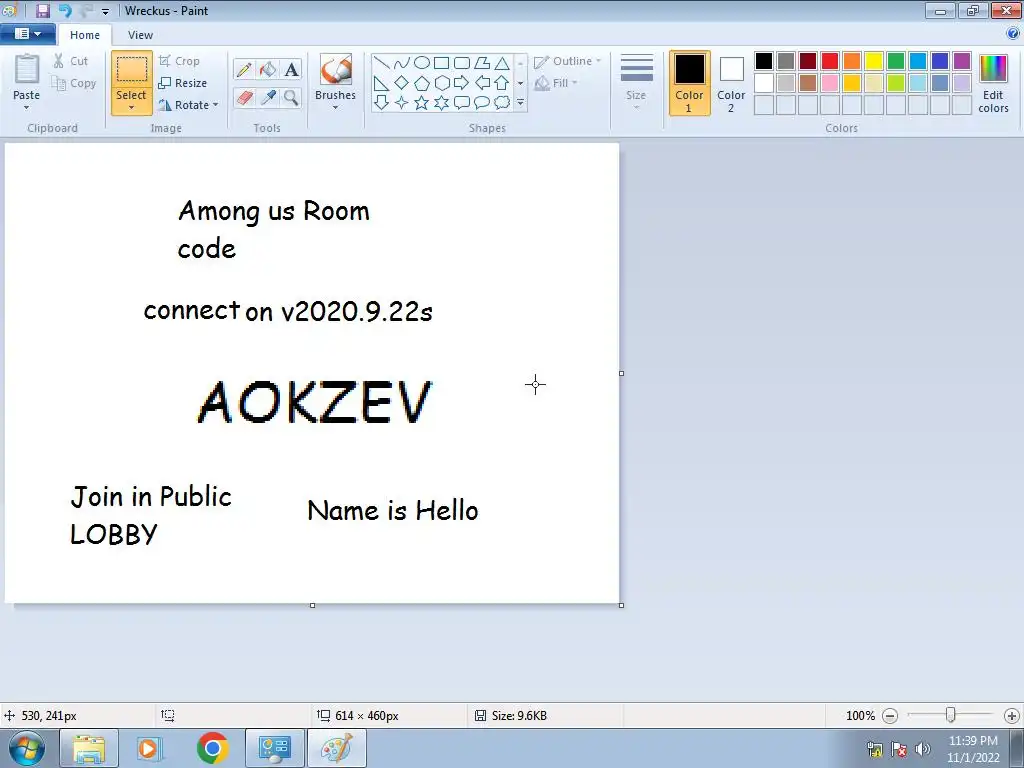Pick the Five-point star shape
Image resolution: width=1024 pixels, height=768 pixels.
(422, 103)
